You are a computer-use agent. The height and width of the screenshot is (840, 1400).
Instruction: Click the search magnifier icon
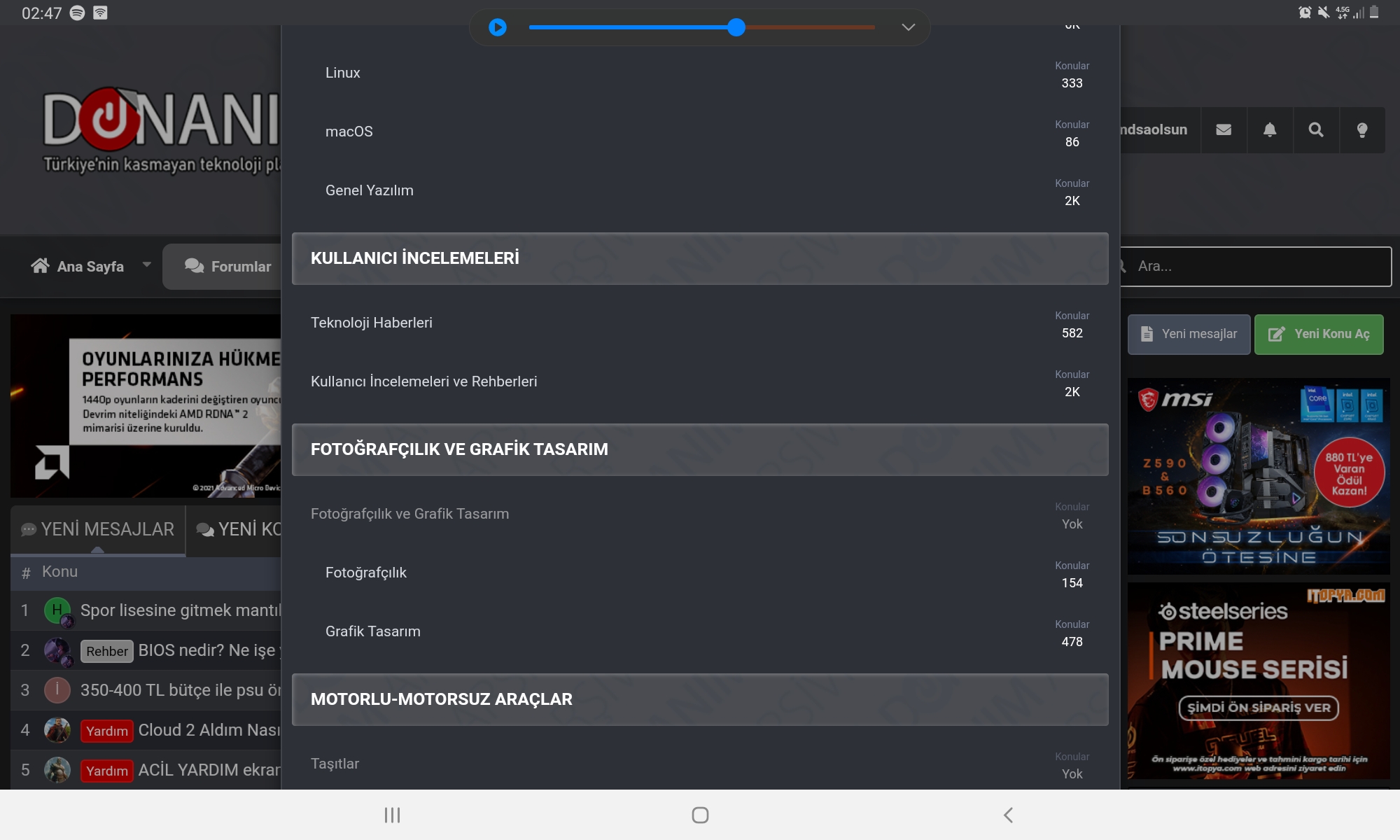click(1316, 130)
